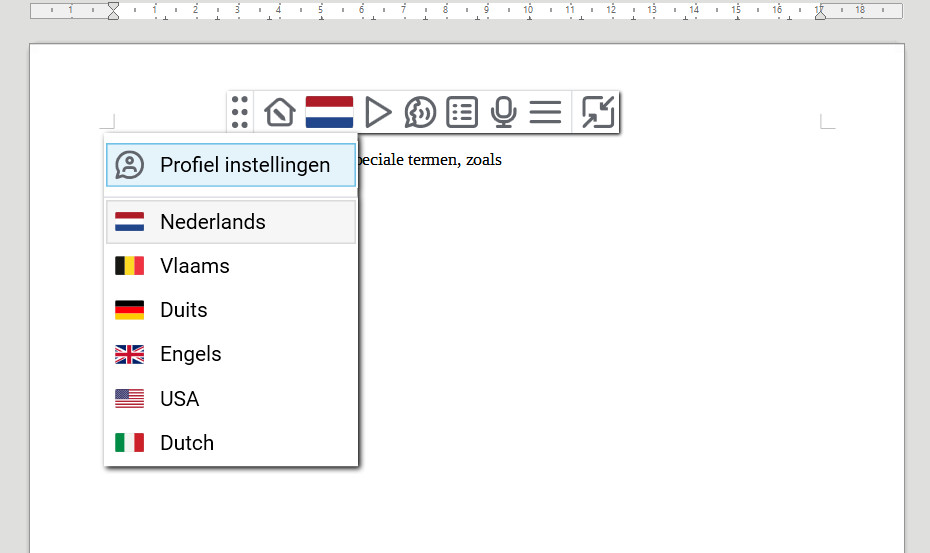Open the speaking head voice icon
The image size is (930, 553).
420,112
